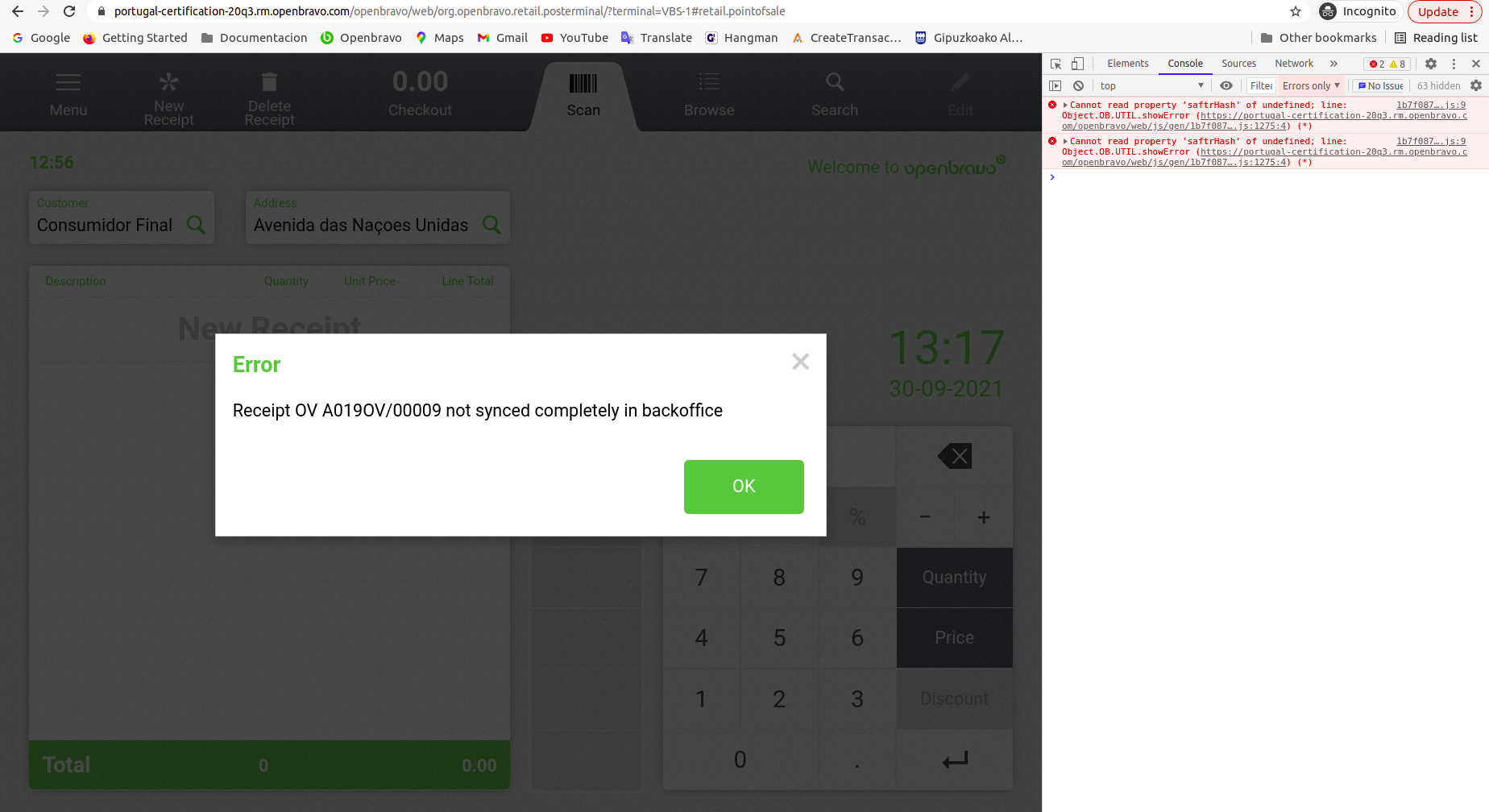This screenshot has height=812, width=1489.
Task: Toggle the device toolbar icon
Action: click(x=1077, y=64)
